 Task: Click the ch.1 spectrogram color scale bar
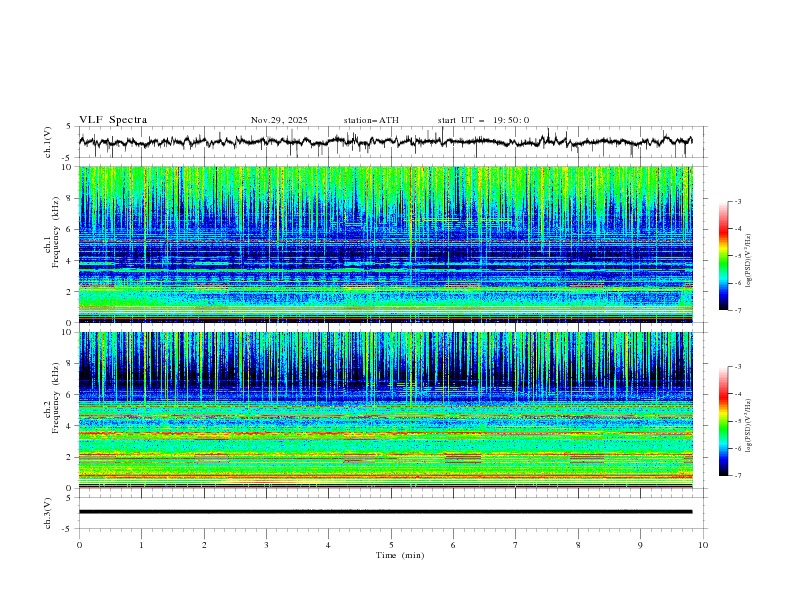723,256
